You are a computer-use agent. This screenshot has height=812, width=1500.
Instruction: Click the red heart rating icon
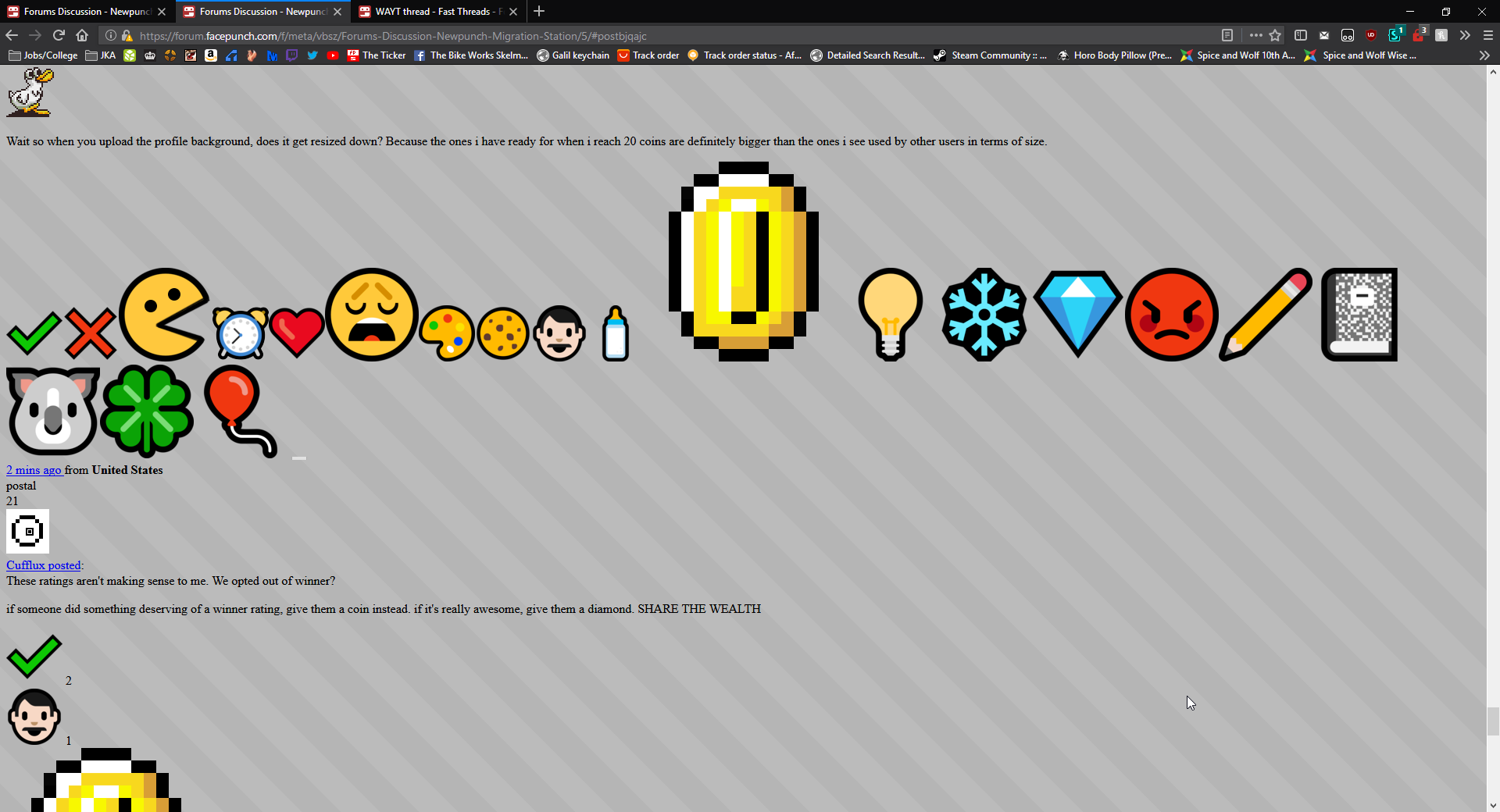[297, 333]
